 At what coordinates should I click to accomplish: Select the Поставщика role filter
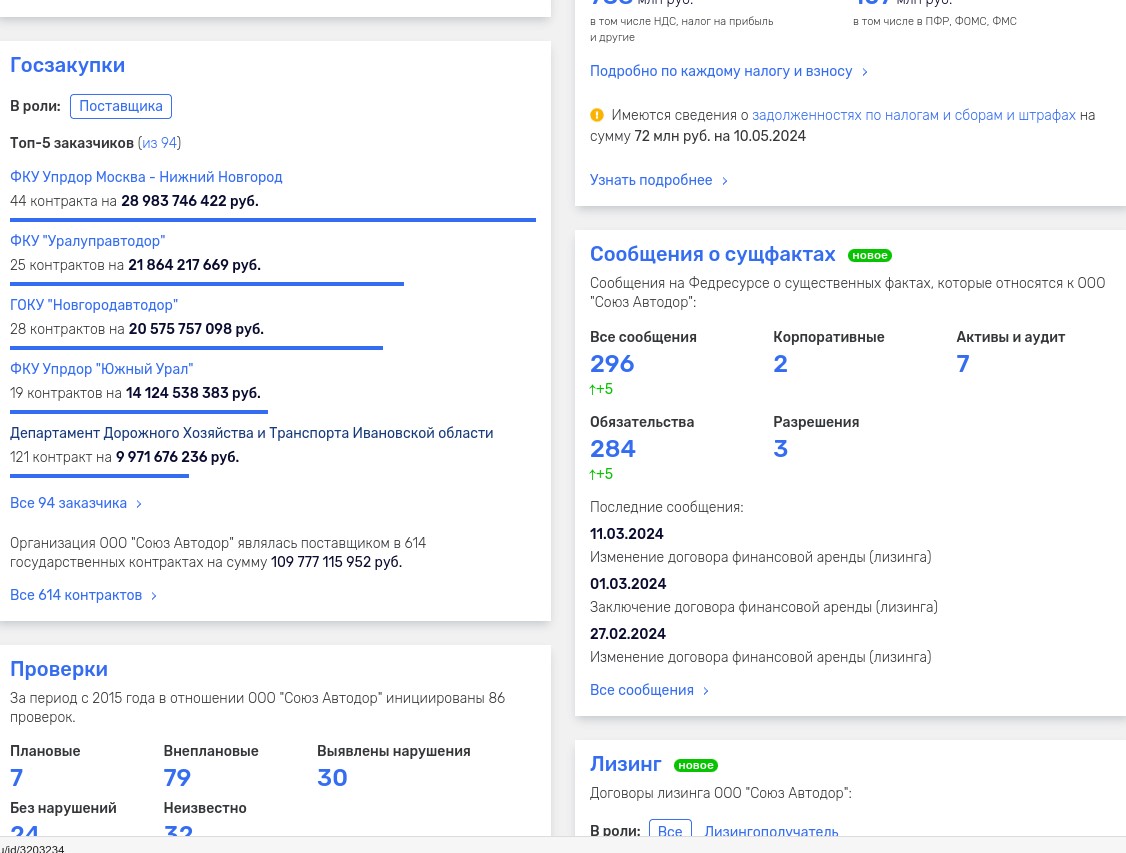click(x=121, y=106)
